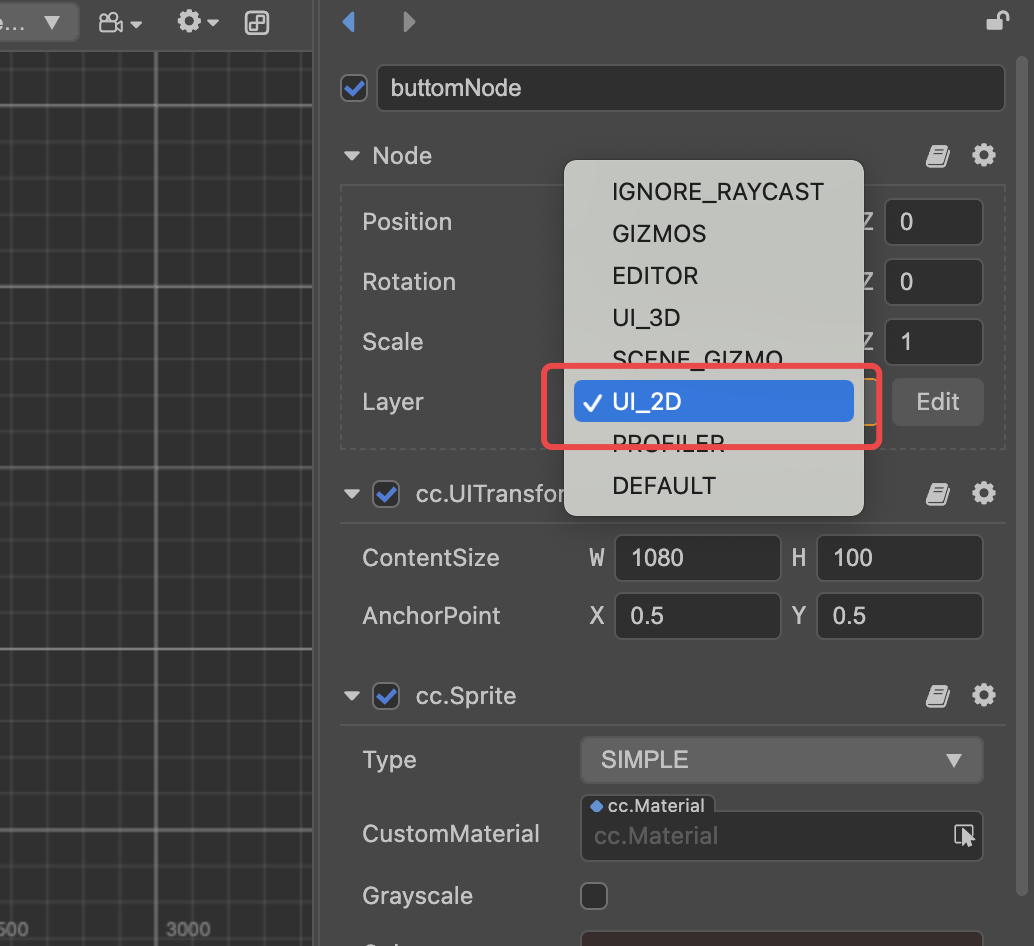Select SCENE_GIZMO layer option
Image resolution: width=1034 pixels, height=946 pixels.
click(x=714, y=359)
